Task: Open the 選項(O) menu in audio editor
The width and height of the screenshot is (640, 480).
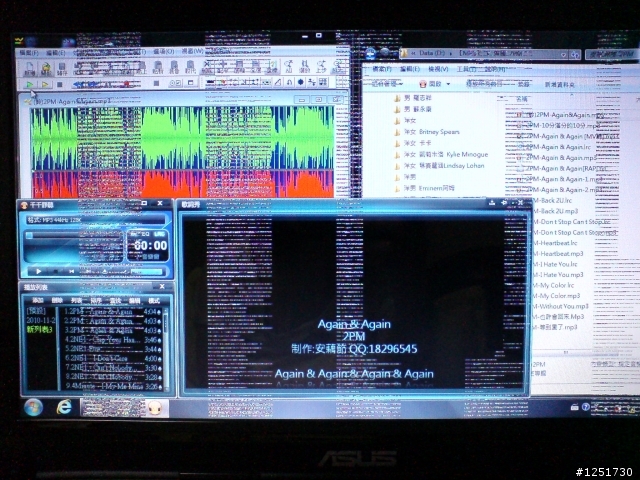Action: (x=164, y=51)
